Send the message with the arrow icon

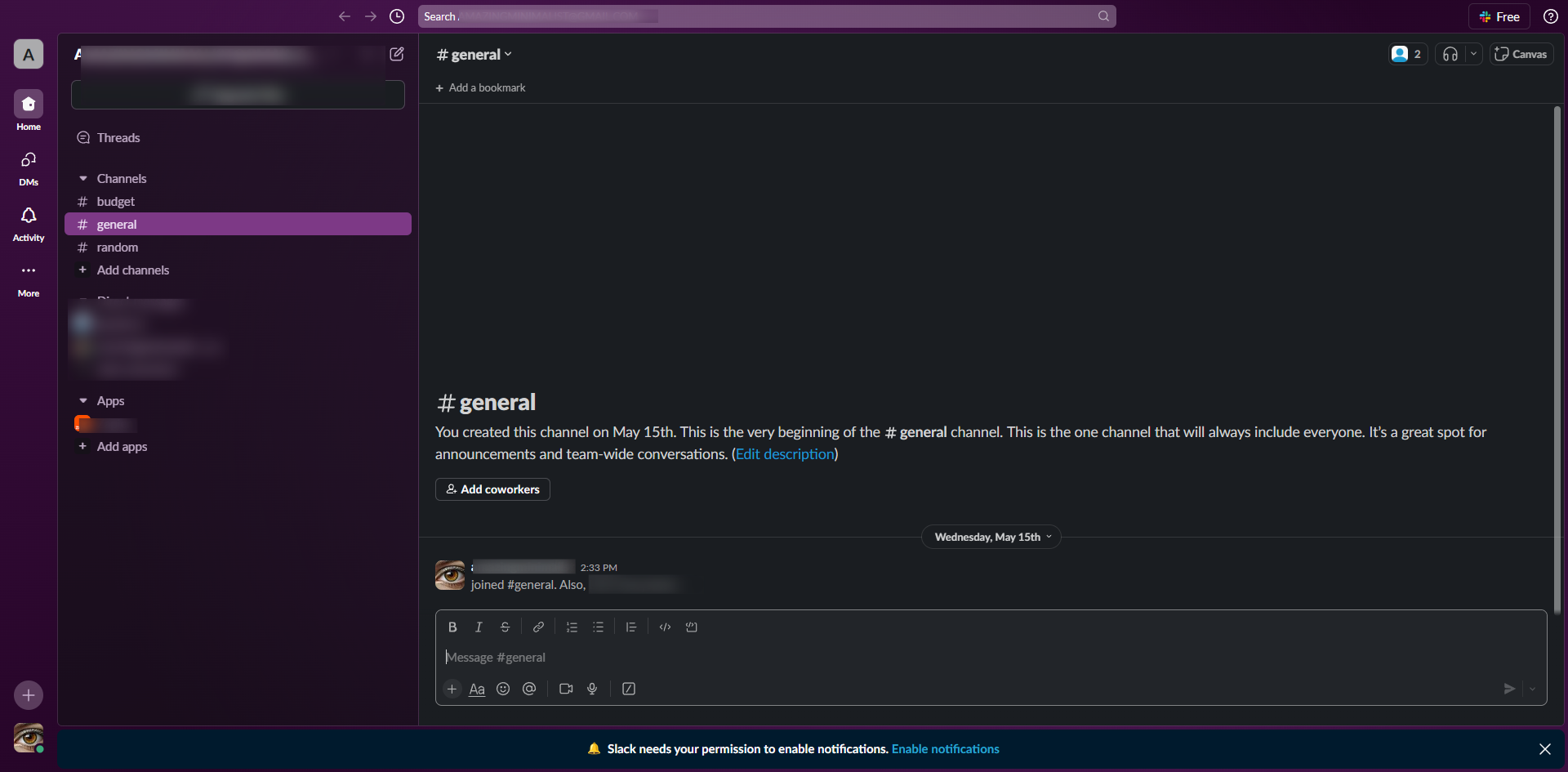[1509, 689]
